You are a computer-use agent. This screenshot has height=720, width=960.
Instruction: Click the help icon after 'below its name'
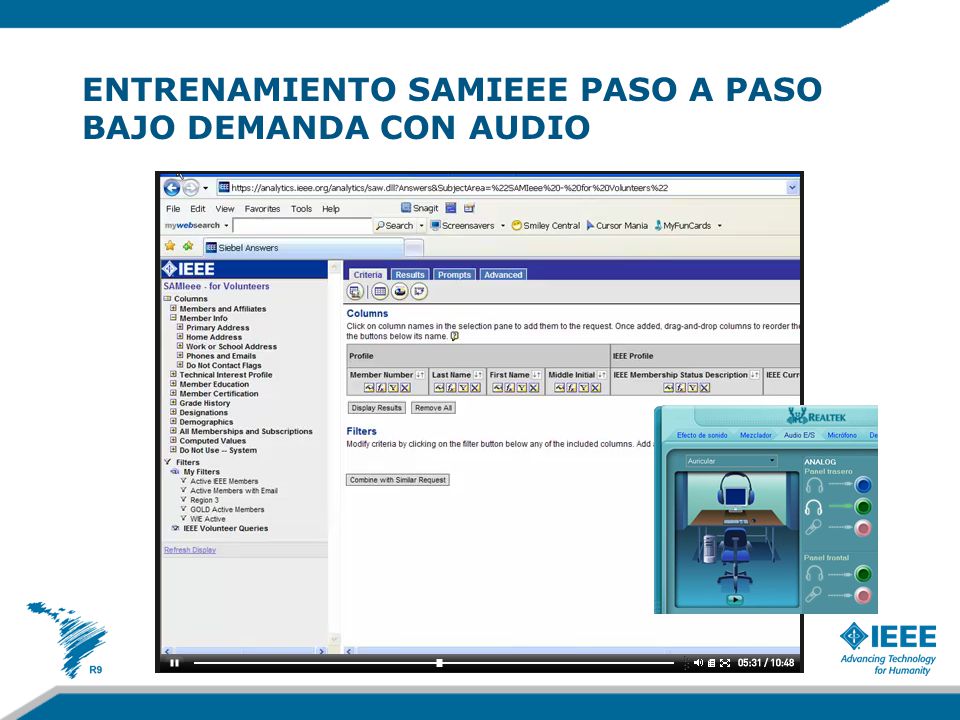(x=454, y=336)
